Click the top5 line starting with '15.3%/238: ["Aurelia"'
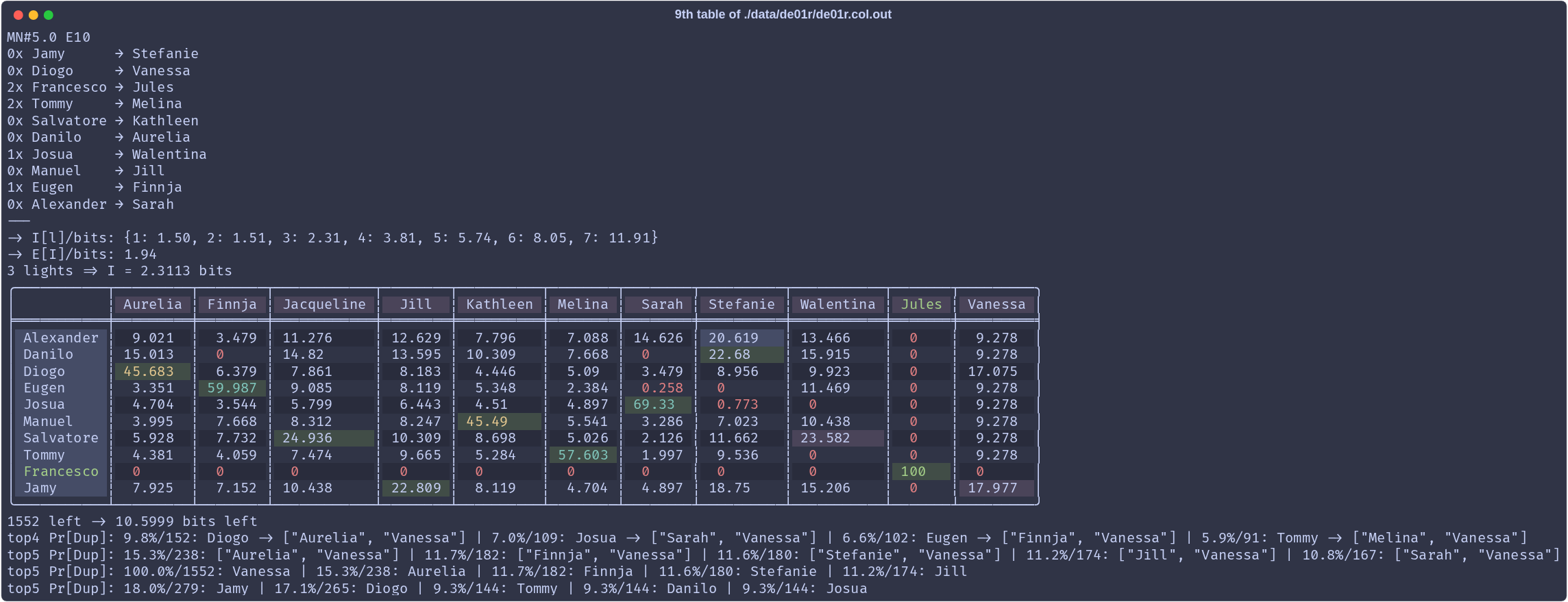 pyautogui.click(x=784, y=555)
